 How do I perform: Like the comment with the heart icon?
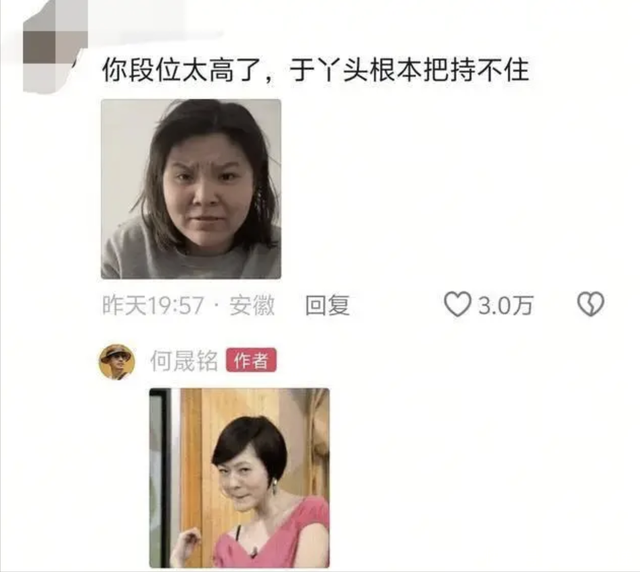click(x=457, y=304)
